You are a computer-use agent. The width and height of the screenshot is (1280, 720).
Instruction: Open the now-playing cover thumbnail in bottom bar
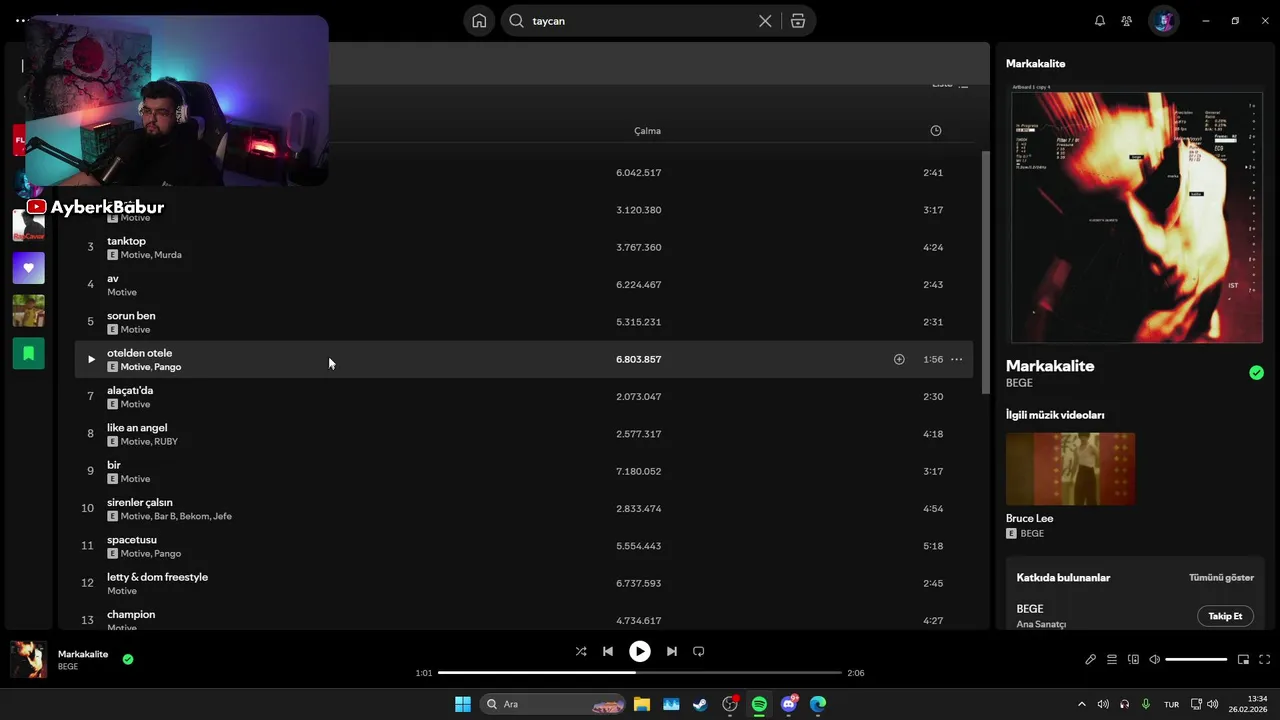click(28, 660)
